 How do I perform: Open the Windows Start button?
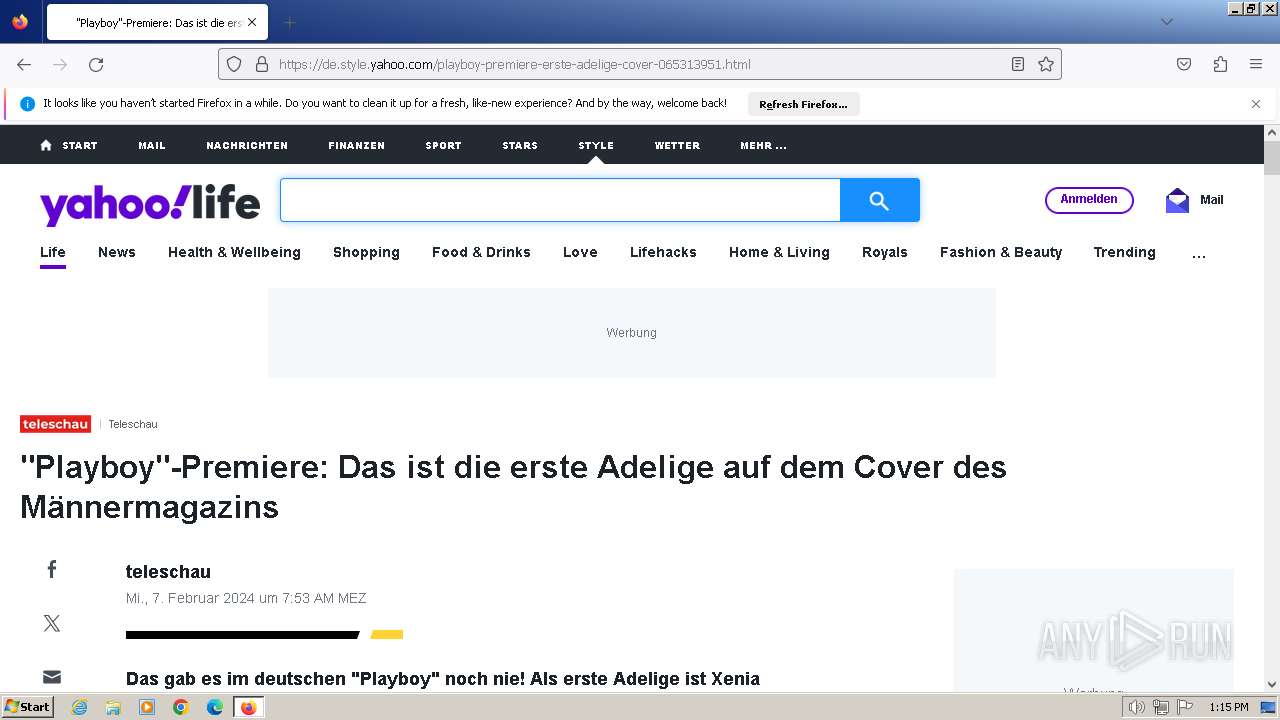pos(28,707)
